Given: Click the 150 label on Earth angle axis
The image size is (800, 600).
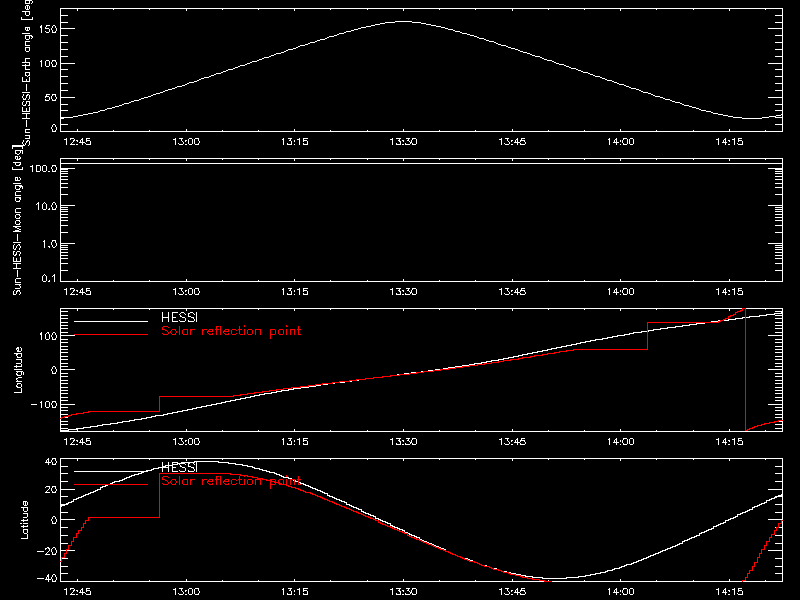Looking at the screenshot, I should tap(47, 29).
